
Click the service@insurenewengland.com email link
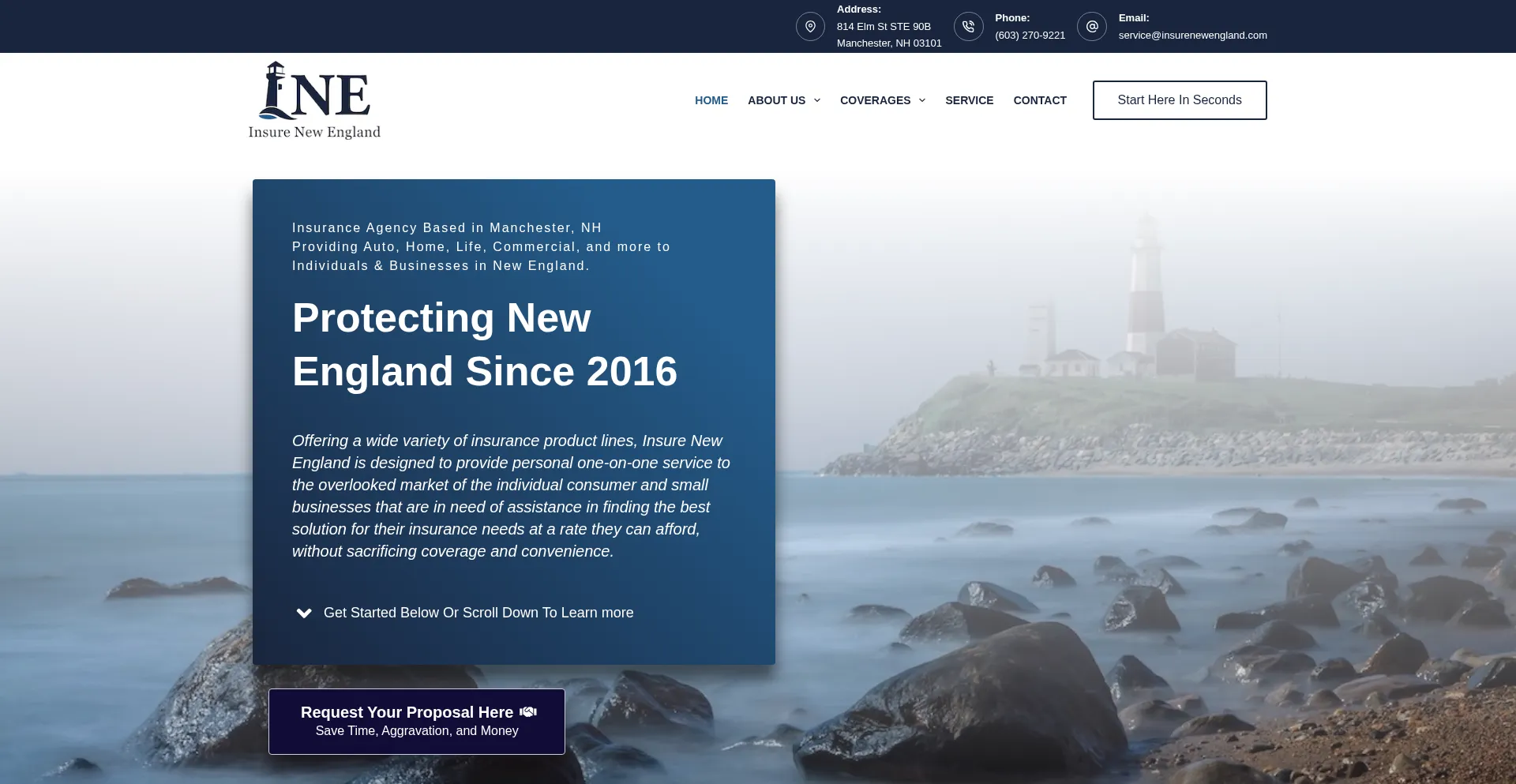click(x=1192, y=35)
